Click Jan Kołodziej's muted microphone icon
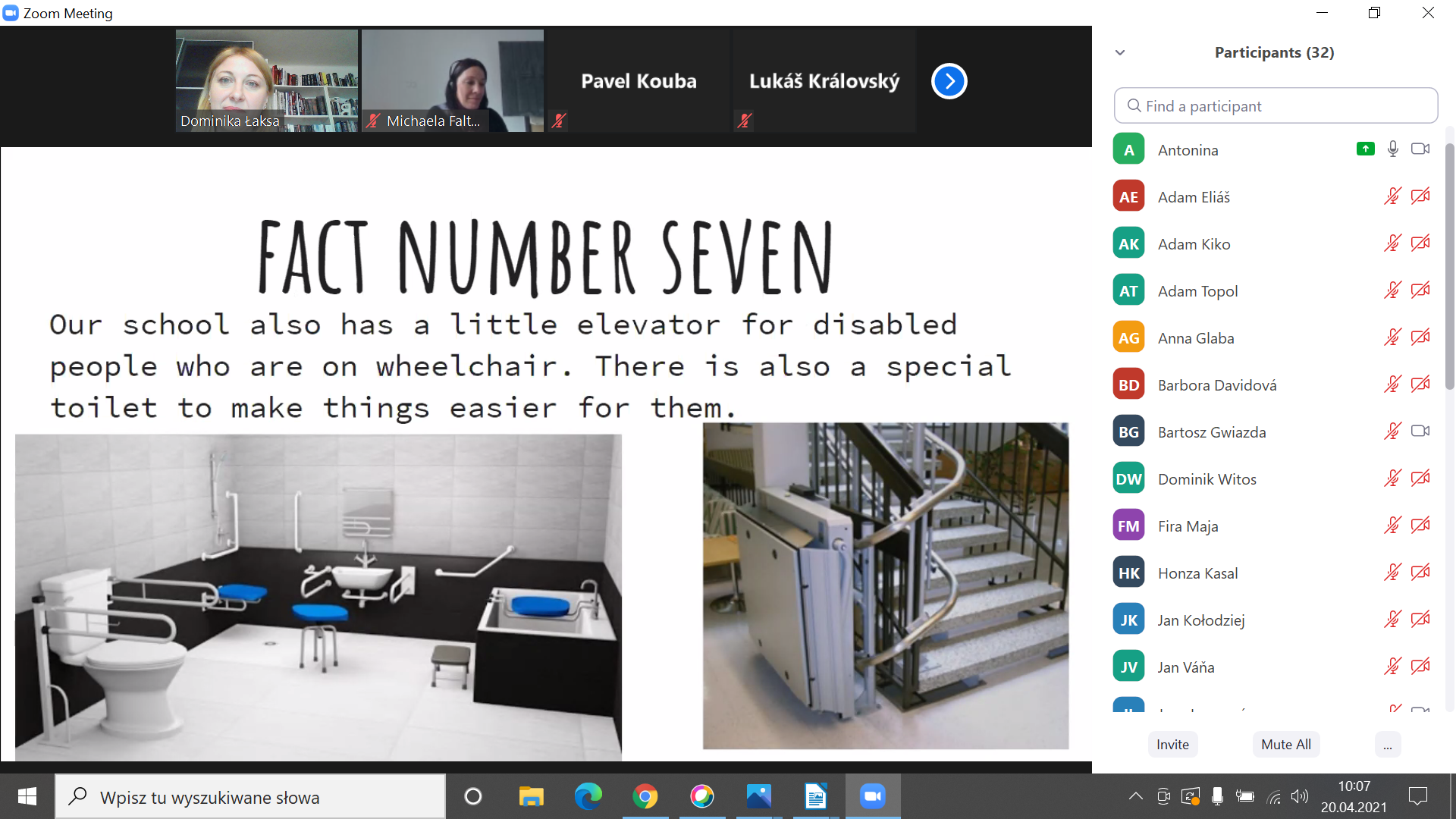Screen dimensions: 1456x819 [1393, 620]
